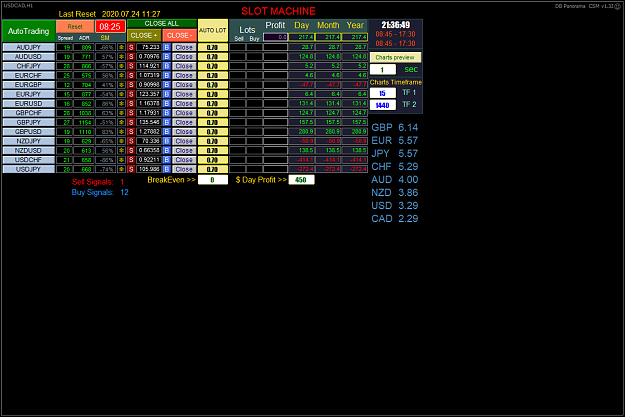625x417 pixels.
Task: Click the $ Day Profit value field
Action: pyautogui.click(x=301, y=180)
